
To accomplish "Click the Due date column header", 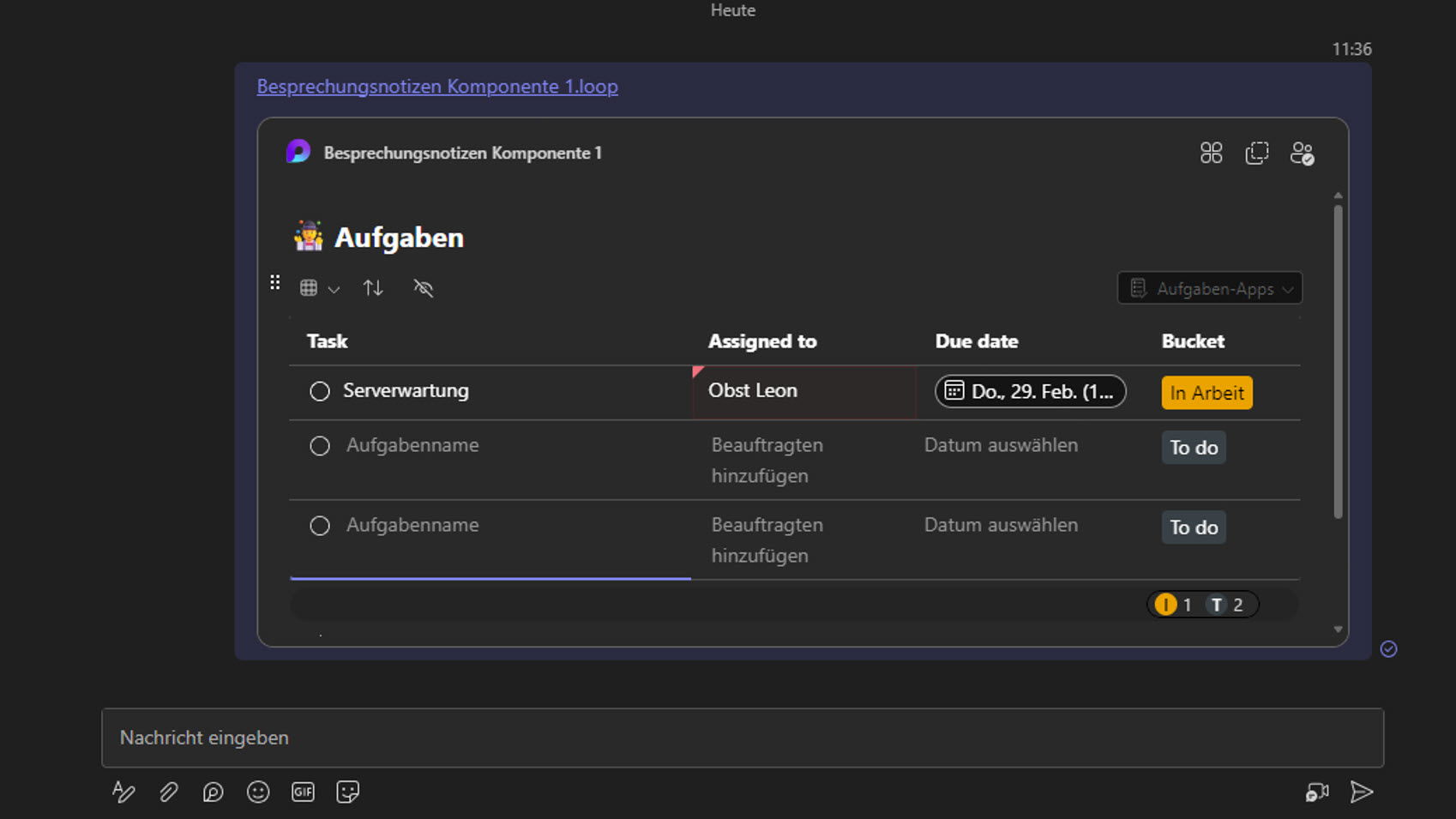I will [977, 340].
